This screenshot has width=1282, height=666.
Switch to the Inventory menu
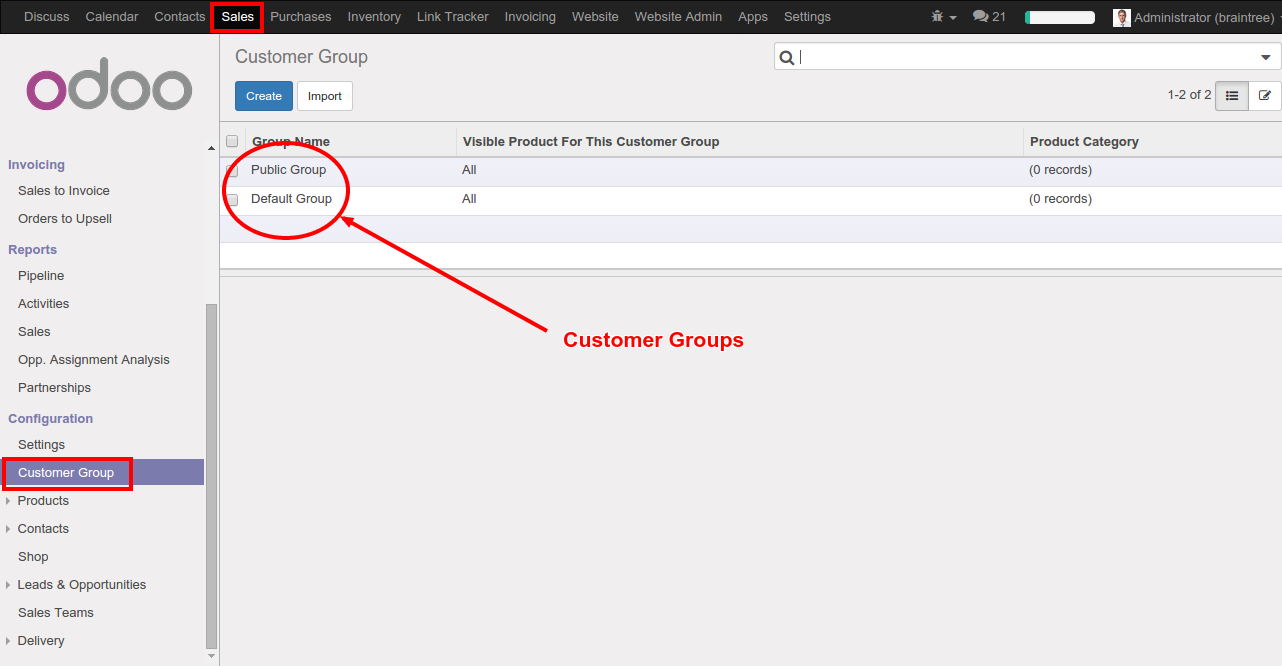[374, 16]
